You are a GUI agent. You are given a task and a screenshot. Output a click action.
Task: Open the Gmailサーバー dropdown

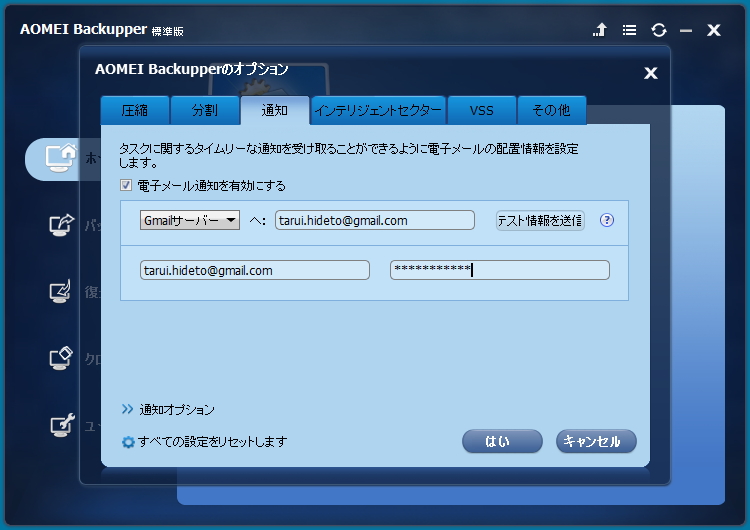click(x=190, y=220)
